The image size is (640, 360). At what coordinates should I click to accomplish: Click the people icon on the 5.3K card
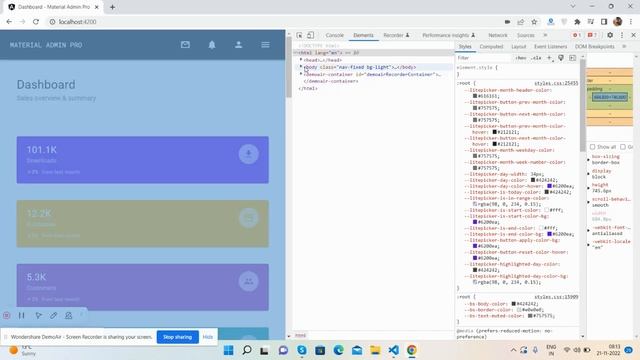coord(249,281)
